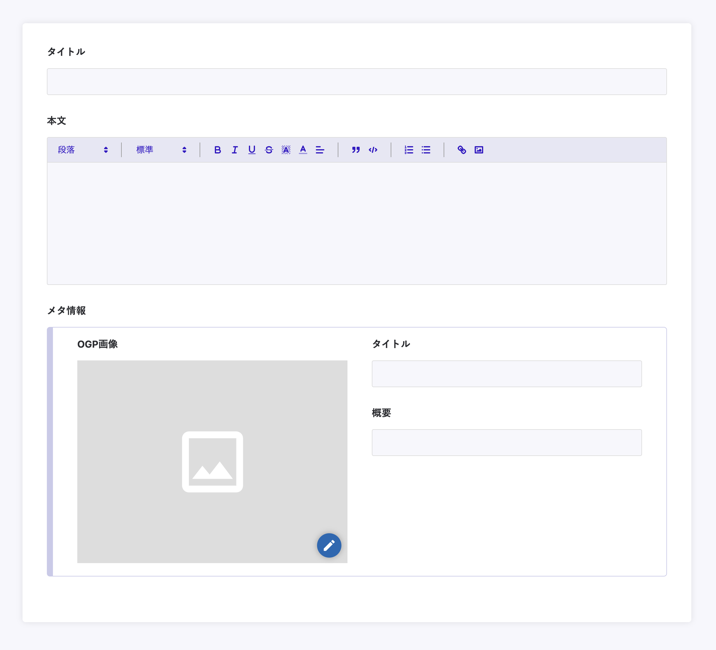
Task: Click the top タイトル input field
Action: [356, 81]
